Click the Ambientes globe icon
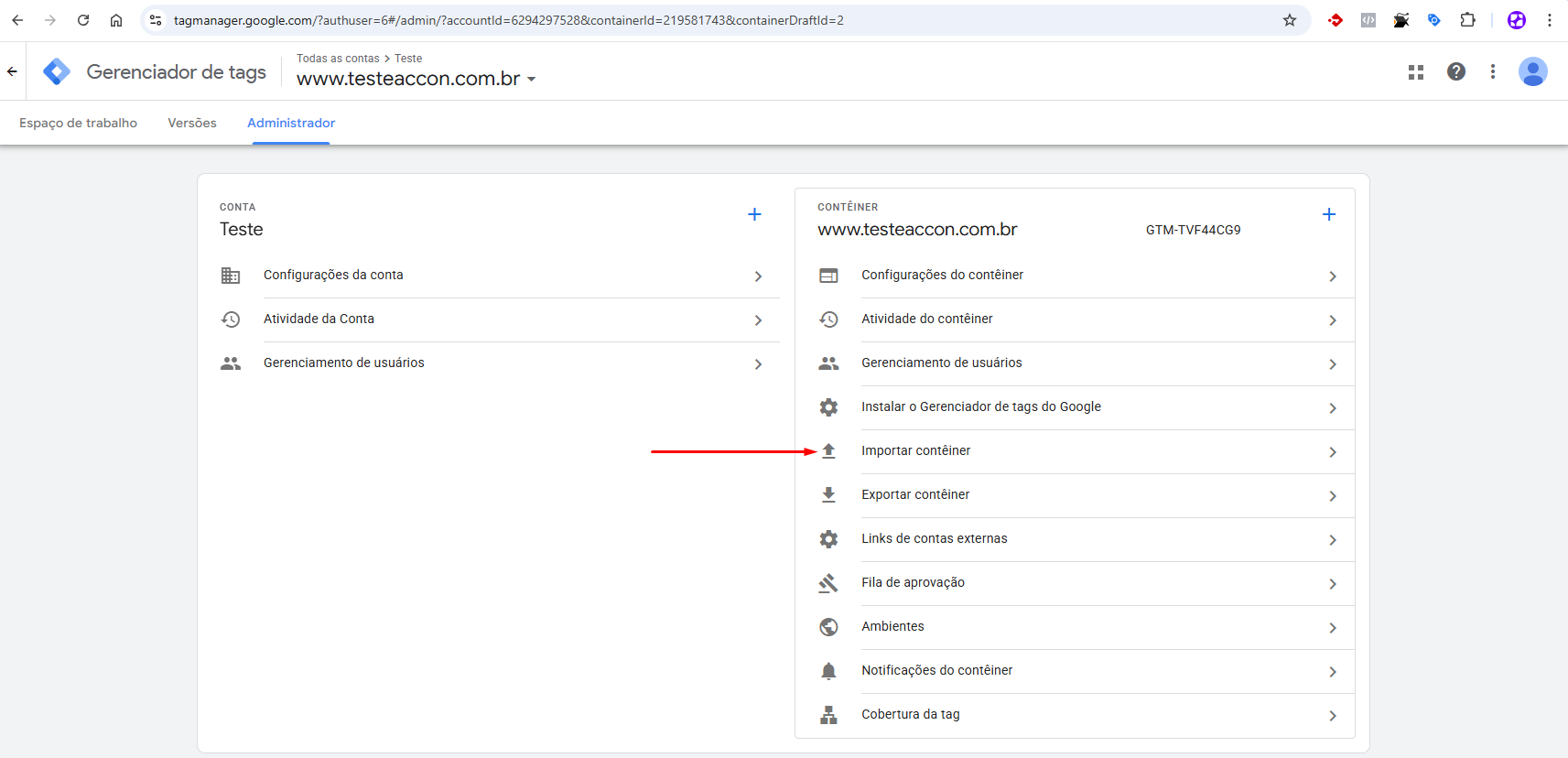This screenshot has height=758, width=1568. click(x=828, y=627)
